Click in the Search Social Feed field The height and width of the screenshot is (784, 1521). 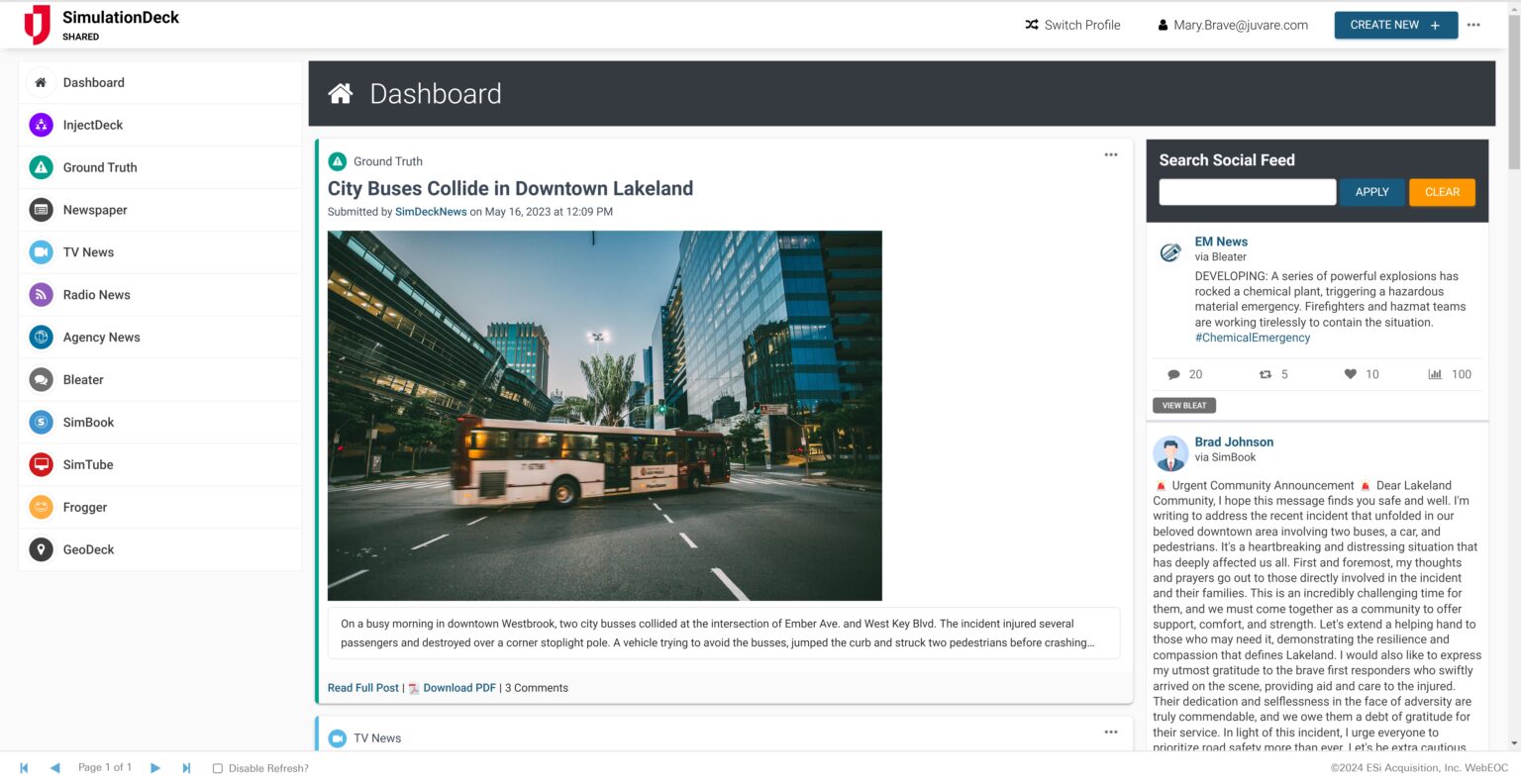(x=1247, y=192)
